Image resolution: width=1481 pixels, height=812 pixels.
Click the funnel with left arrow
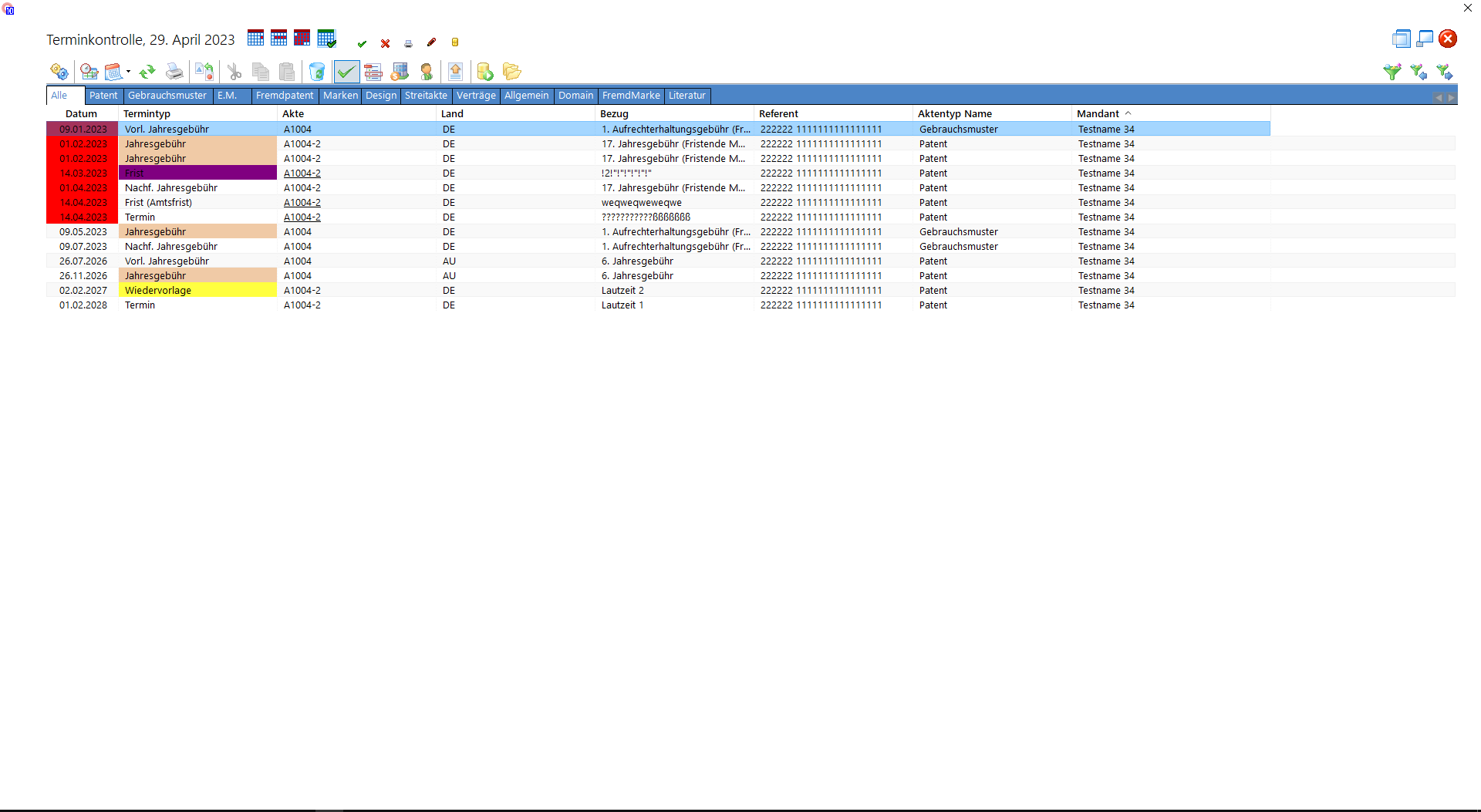pos(1419,72)
